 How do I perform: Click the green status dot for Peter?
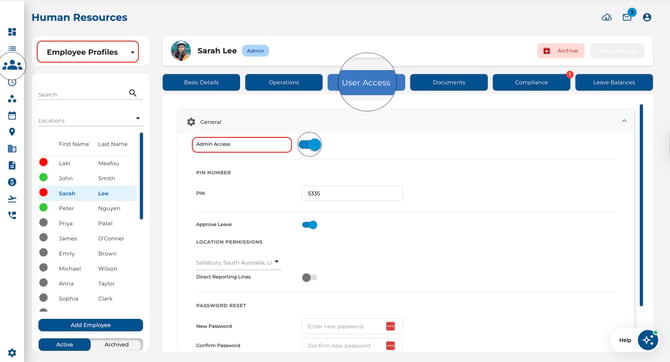(44, 207)
